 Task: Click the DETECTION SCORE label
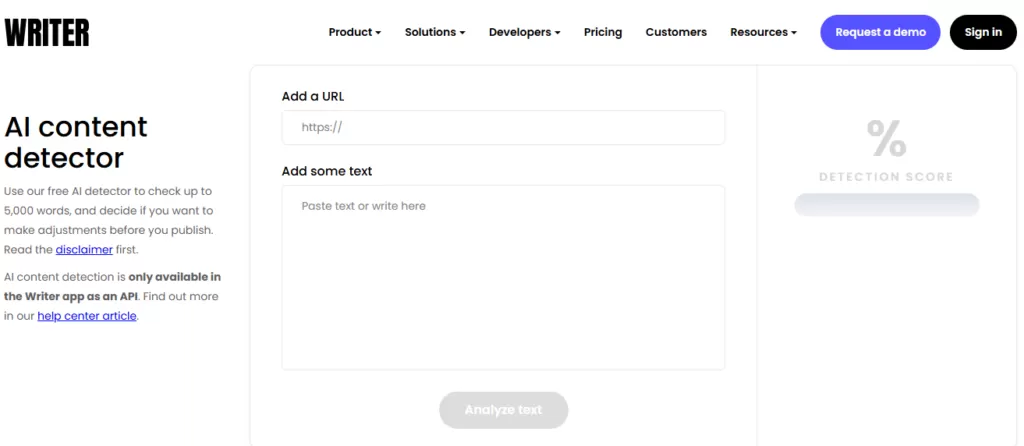[886, 177]
